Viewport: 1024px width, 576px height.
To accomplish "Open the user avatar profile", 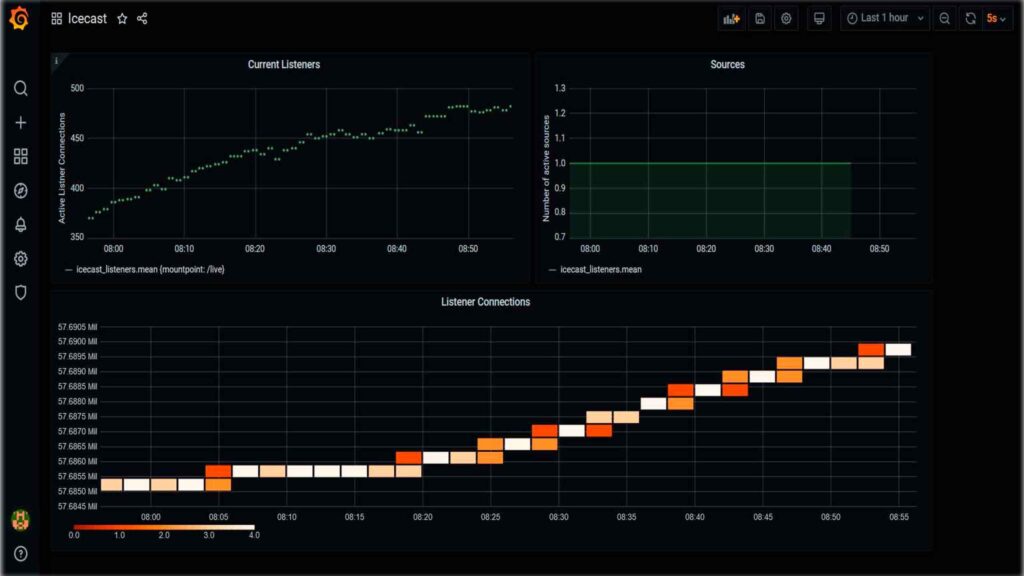I will [20, 520].
